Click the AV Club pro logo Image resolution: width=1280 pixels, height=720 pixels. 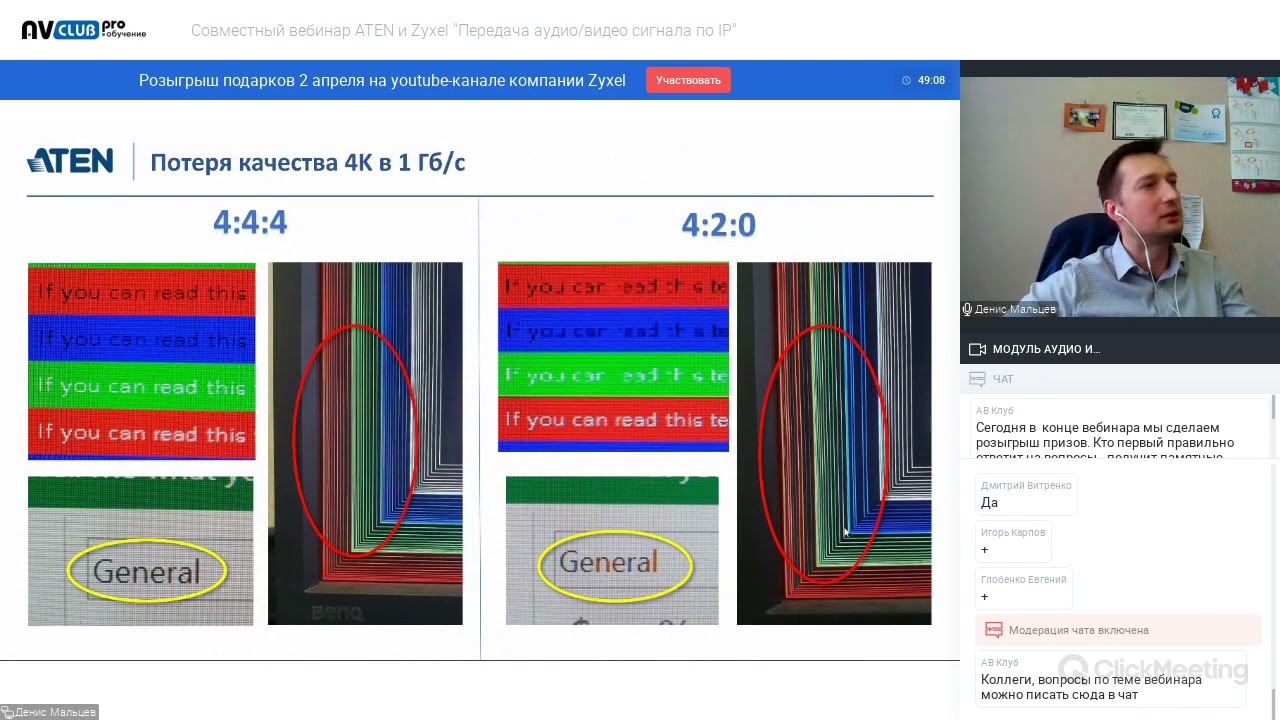84,30
